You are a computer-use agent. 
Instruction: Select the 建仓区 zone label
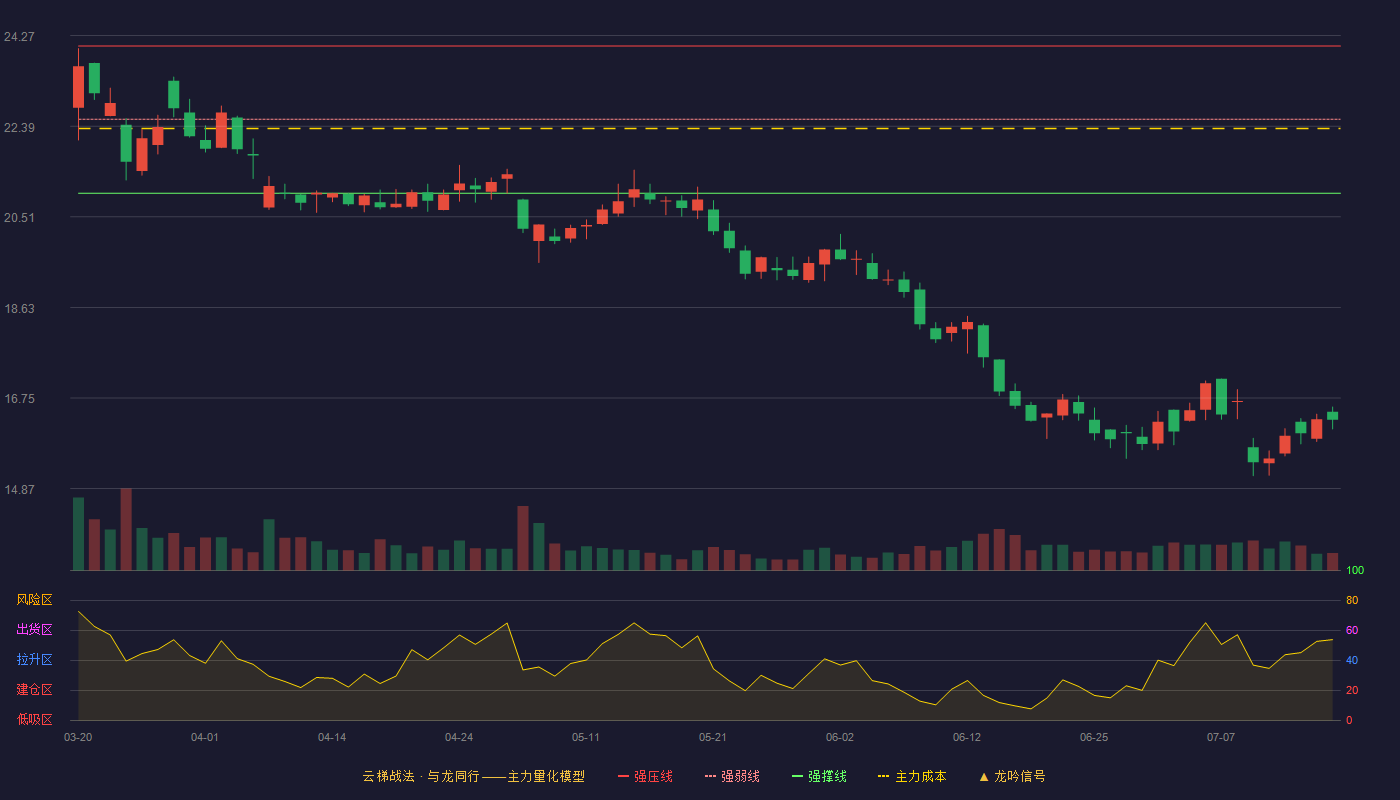(x=34, y=690)
